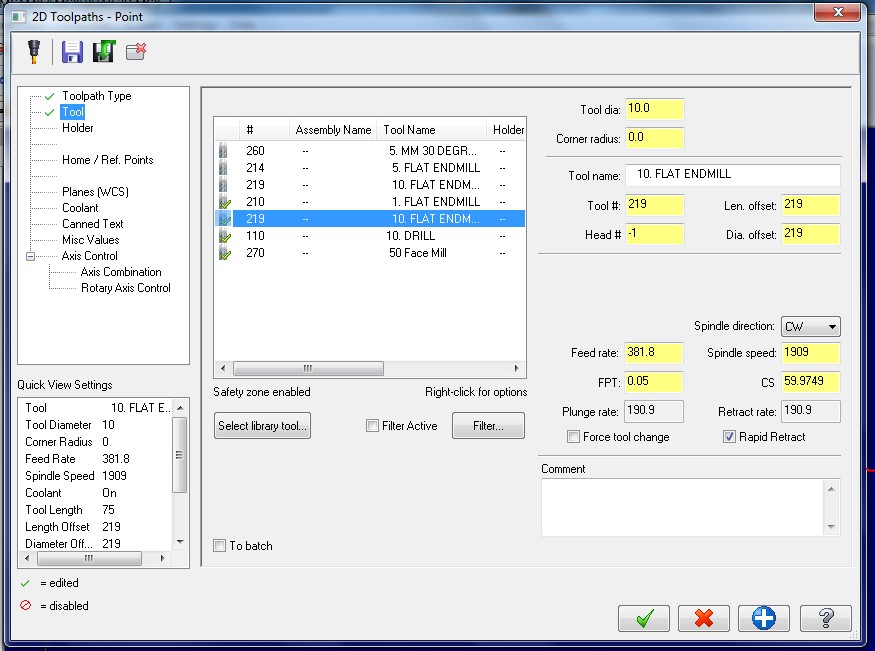The height and width of the screenshot is (651, 875).
Task: Click the Feed rate field
Action: pos(653,353)
